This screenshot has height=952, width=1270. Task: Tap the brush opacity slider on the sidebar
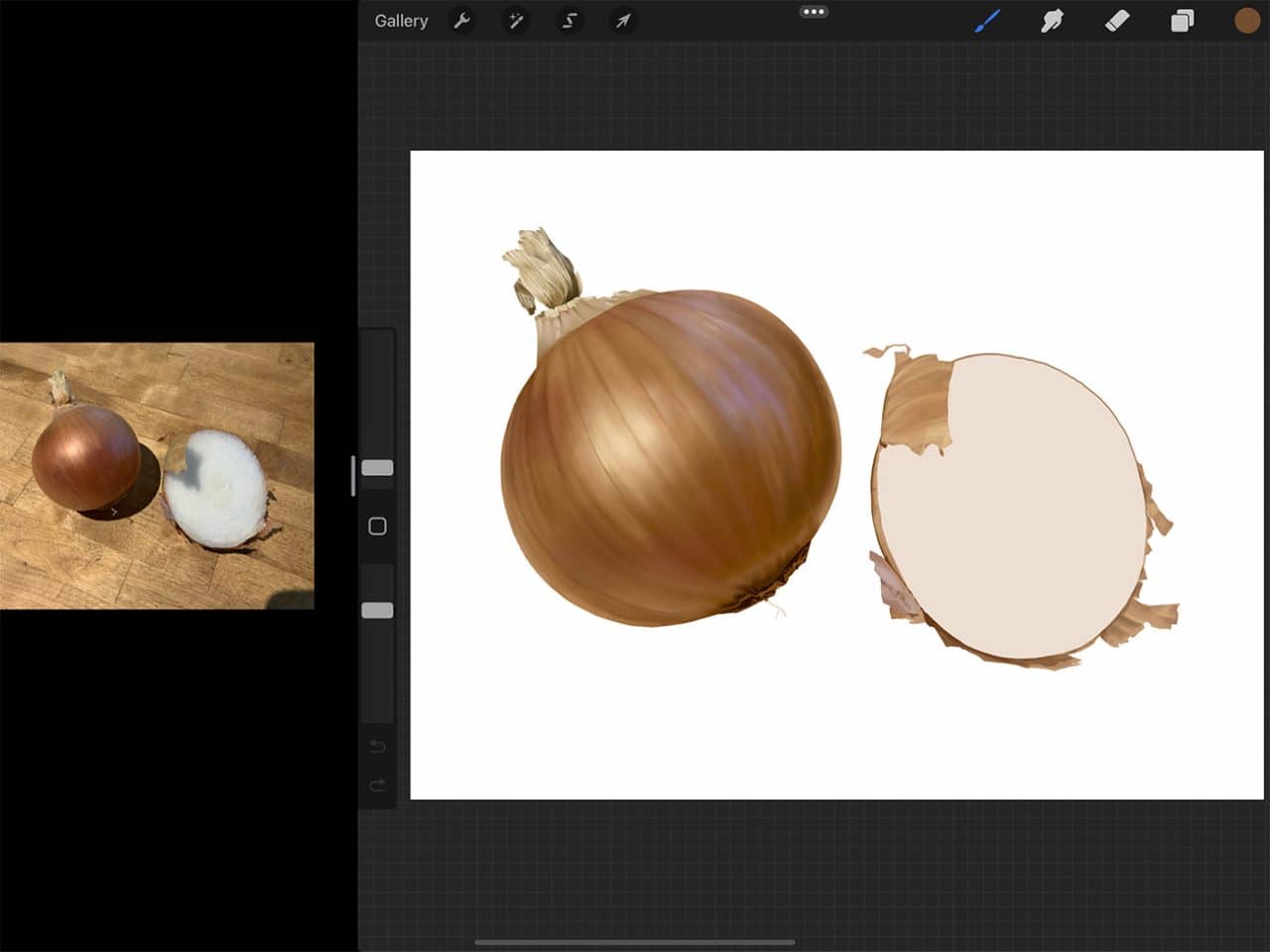(377, 610)
